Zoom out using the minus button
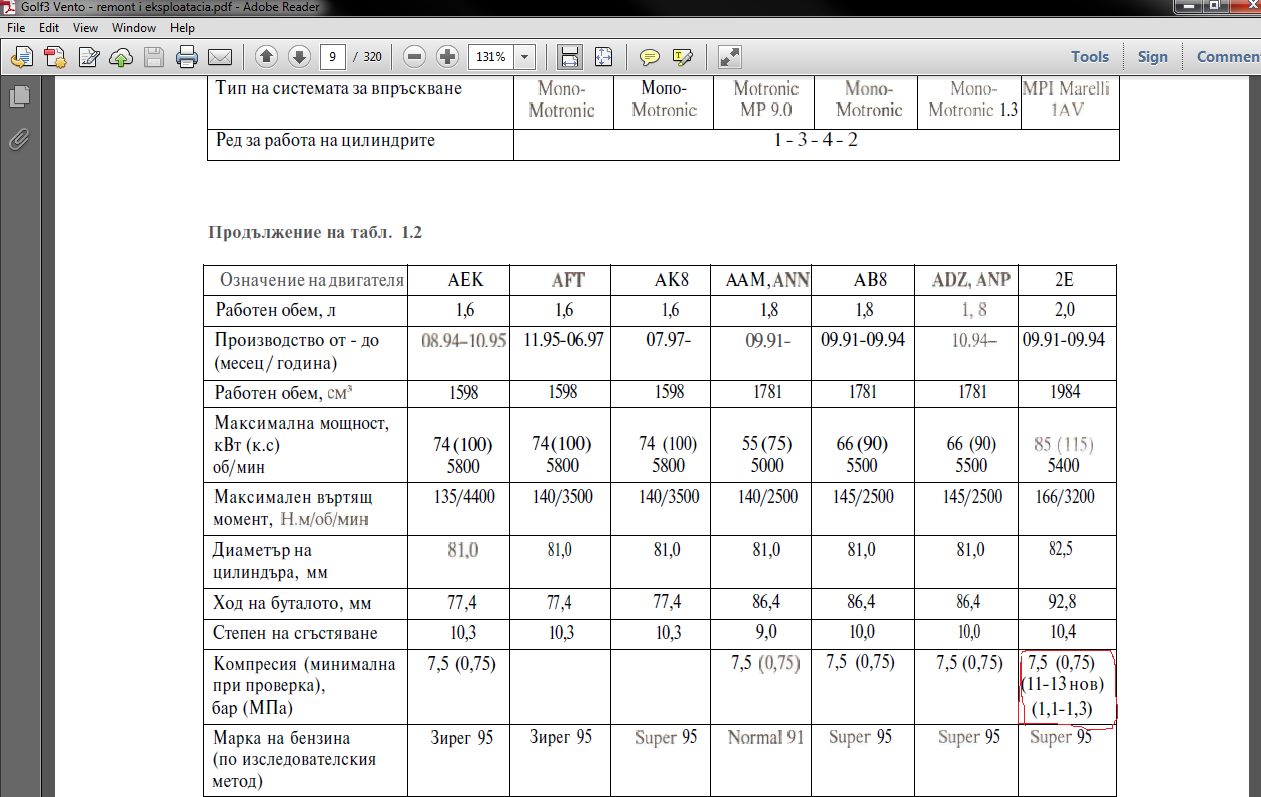Screen dimensions: 1261x797 (x=415, y=57)
